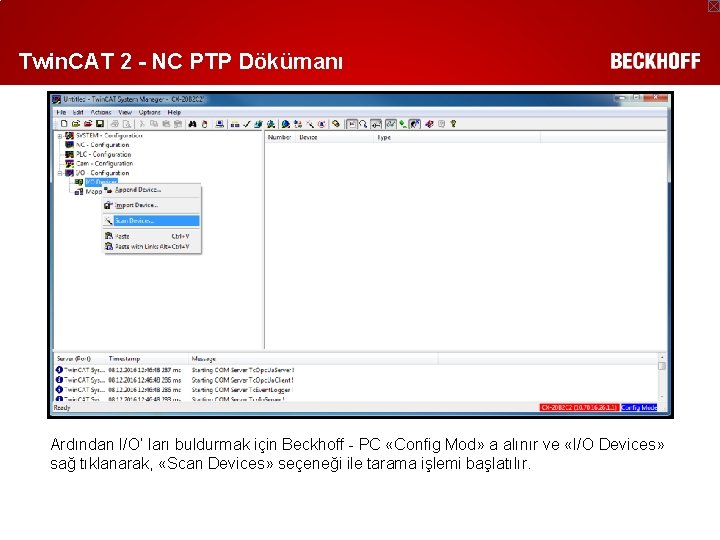Click the lightbulb help icon in the toolbar
This screenshot has height=540, width=720.
point(453,124)
